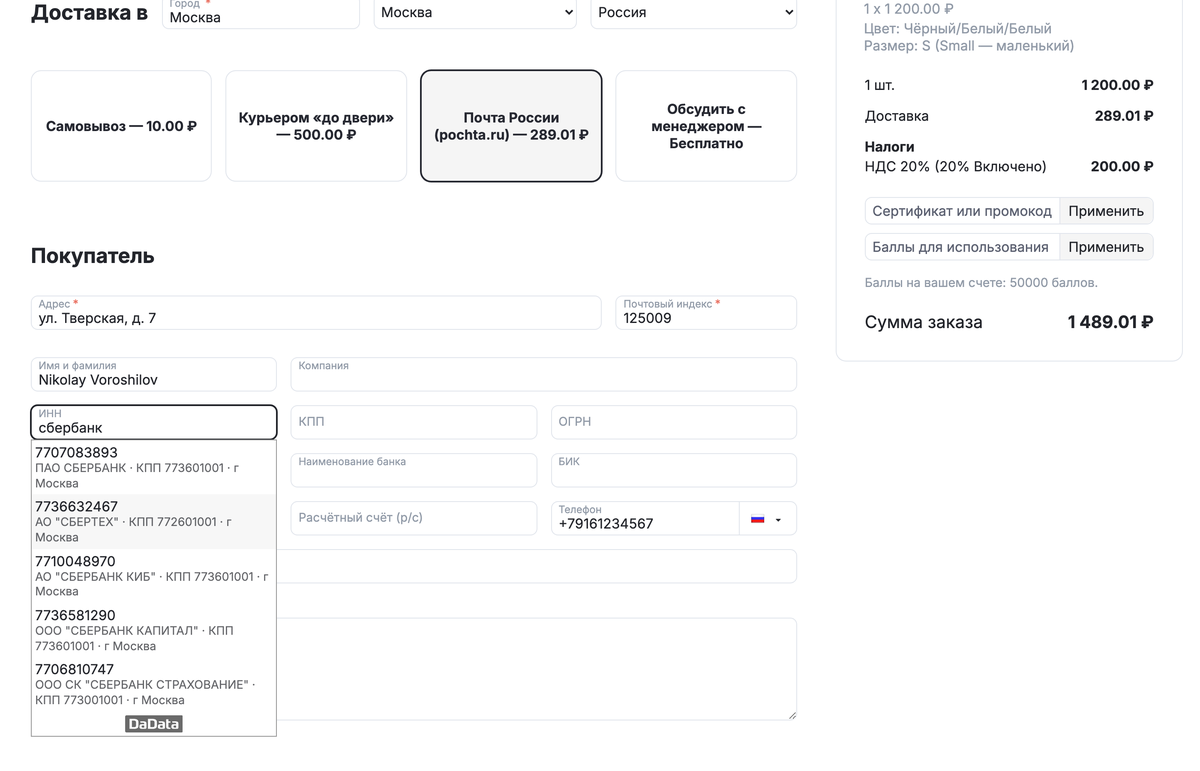Click the Компания input field

544,374
